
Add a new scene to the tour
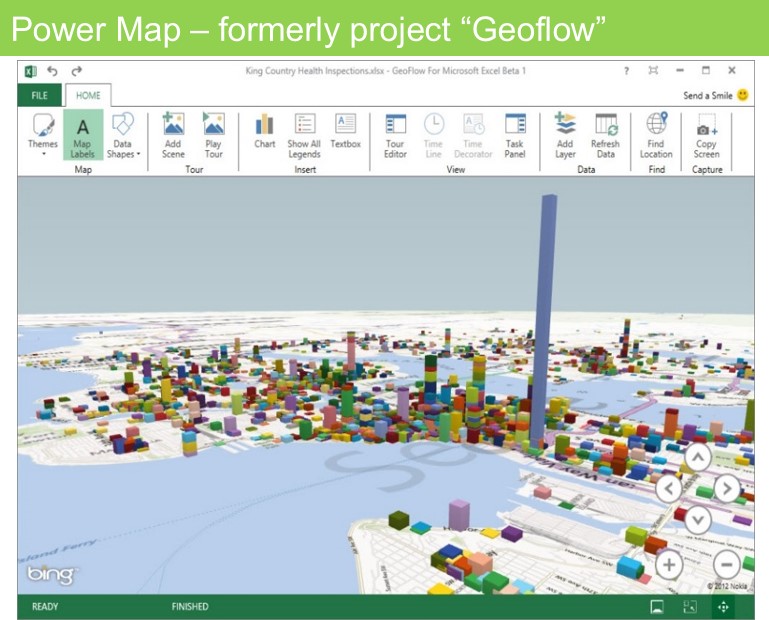pos(173,134)
